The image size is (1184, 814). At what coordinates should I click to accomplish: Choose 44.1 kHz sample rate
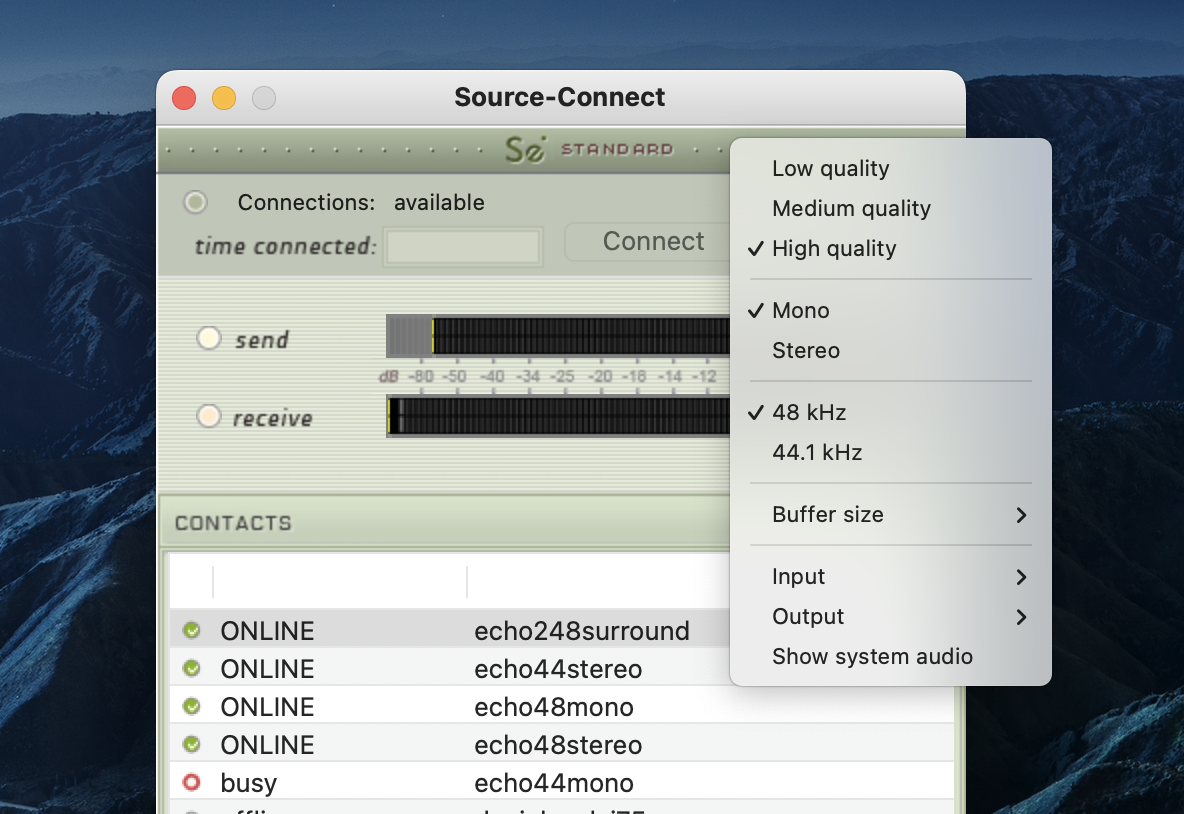(817, 453)
